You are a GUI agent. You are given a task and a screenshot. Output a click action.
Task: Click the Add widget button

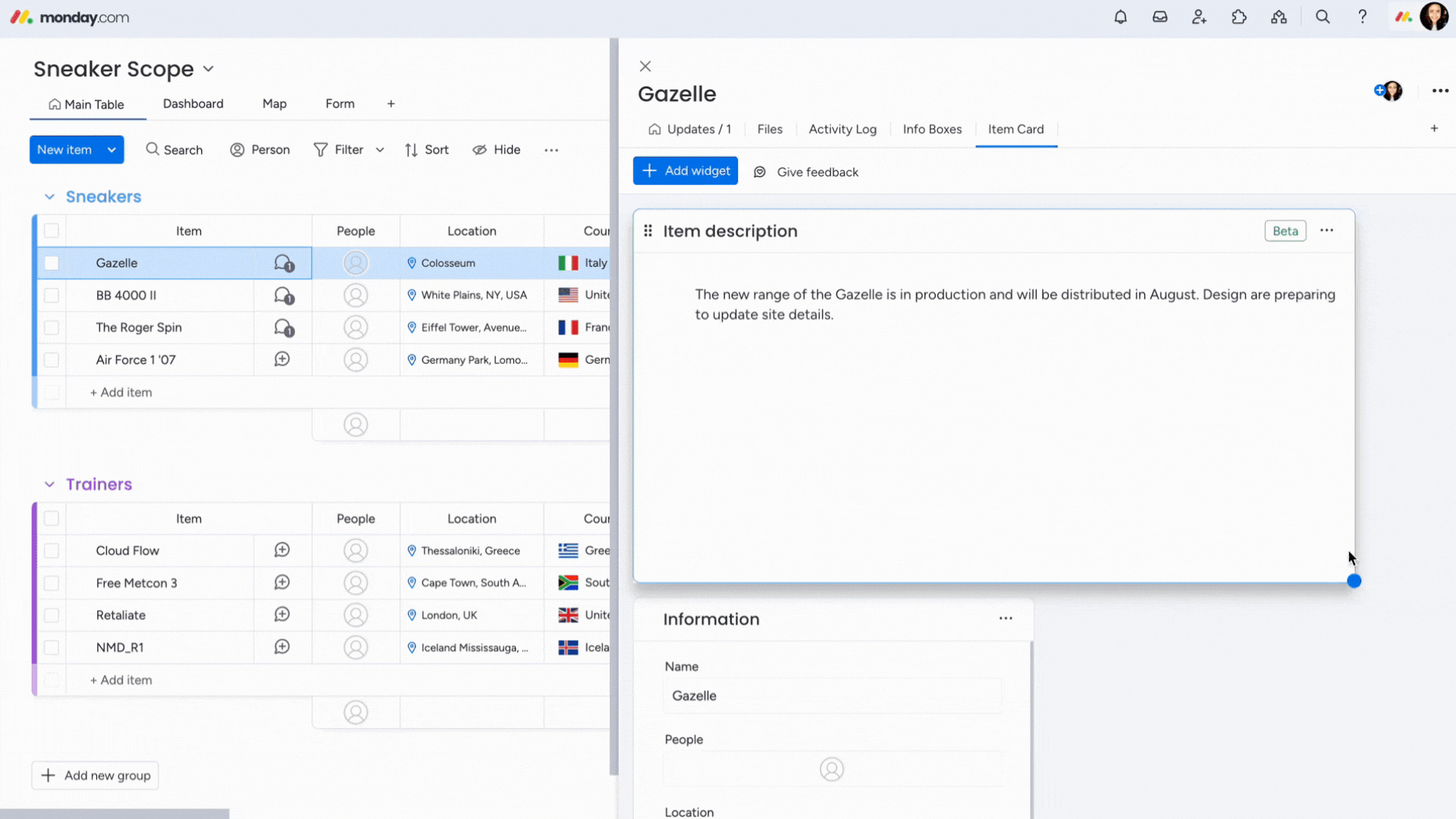click(x=686, y=171)
